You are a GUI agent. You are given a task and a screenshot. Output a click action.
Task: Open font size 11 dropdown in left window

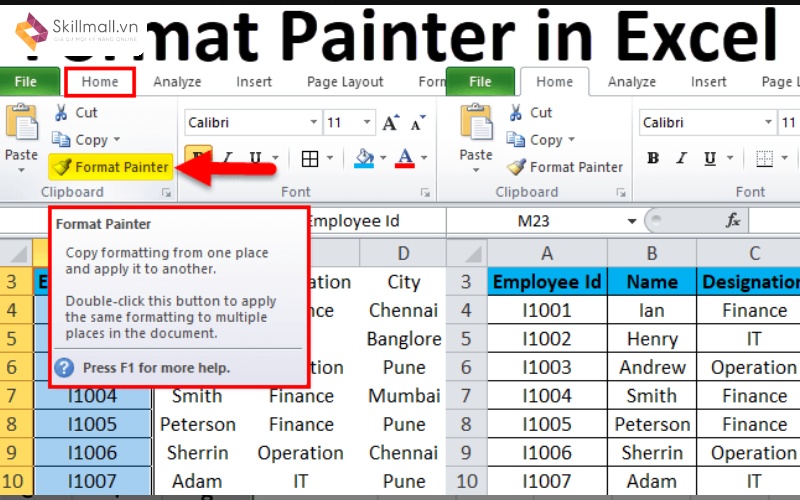[366, 122]
